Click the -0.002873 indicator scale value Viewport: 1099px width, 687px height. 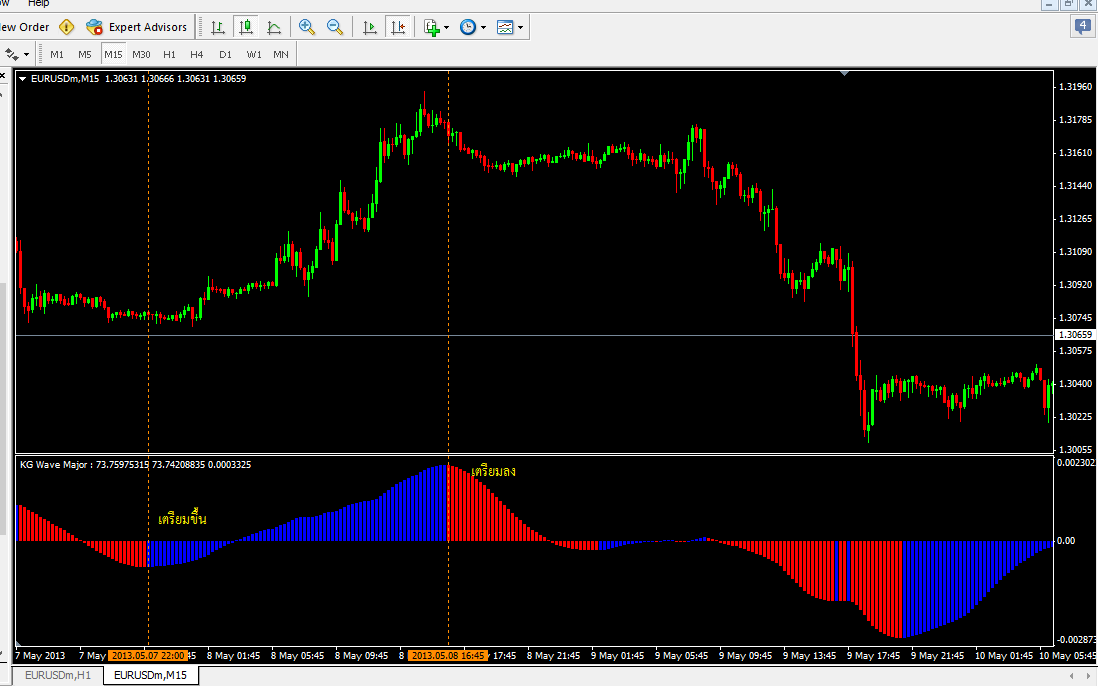[1076, 640]
